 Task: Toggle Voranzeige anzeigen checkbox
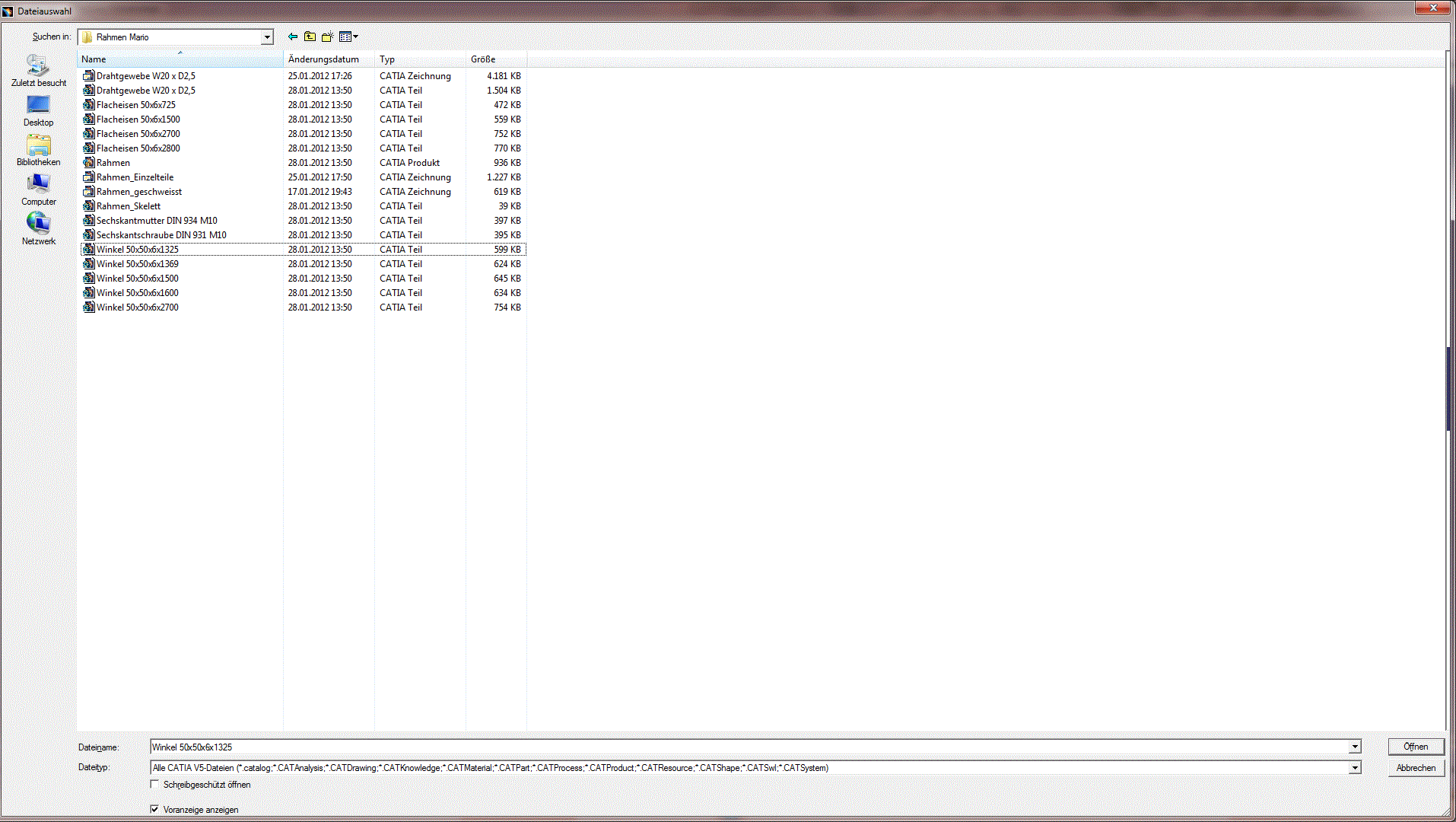pos(155,809)
